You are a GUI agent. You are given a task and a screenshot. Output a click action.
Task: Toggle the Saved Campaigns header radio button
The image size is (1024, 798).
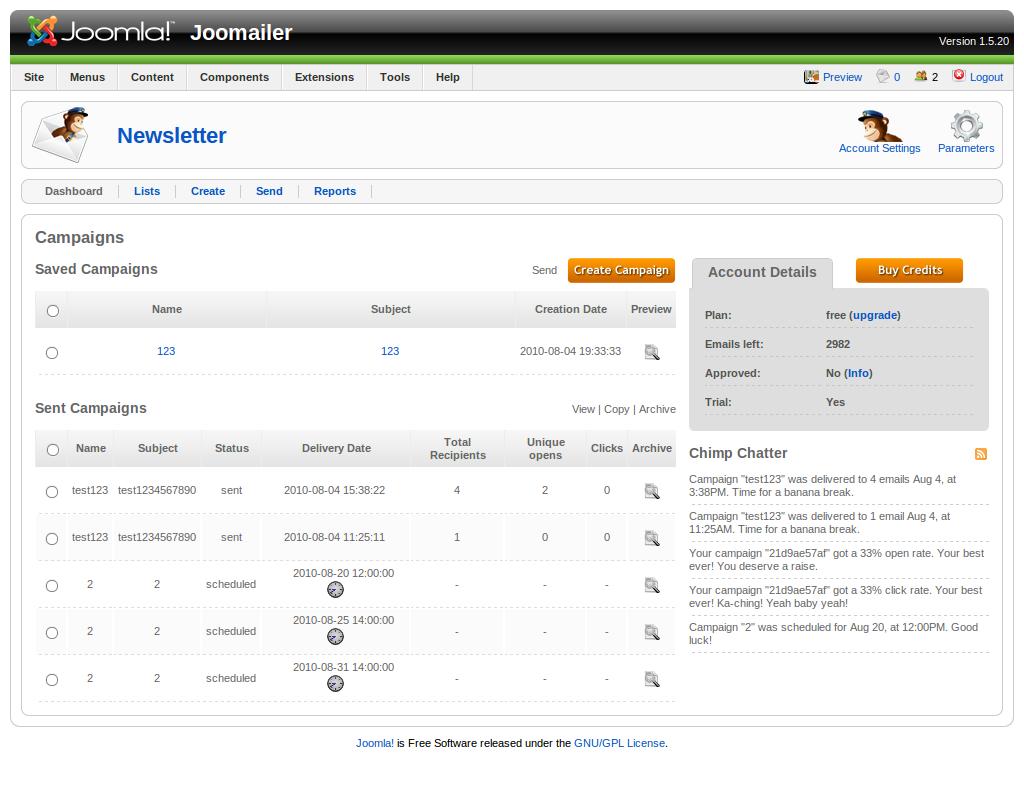[53, 311]
